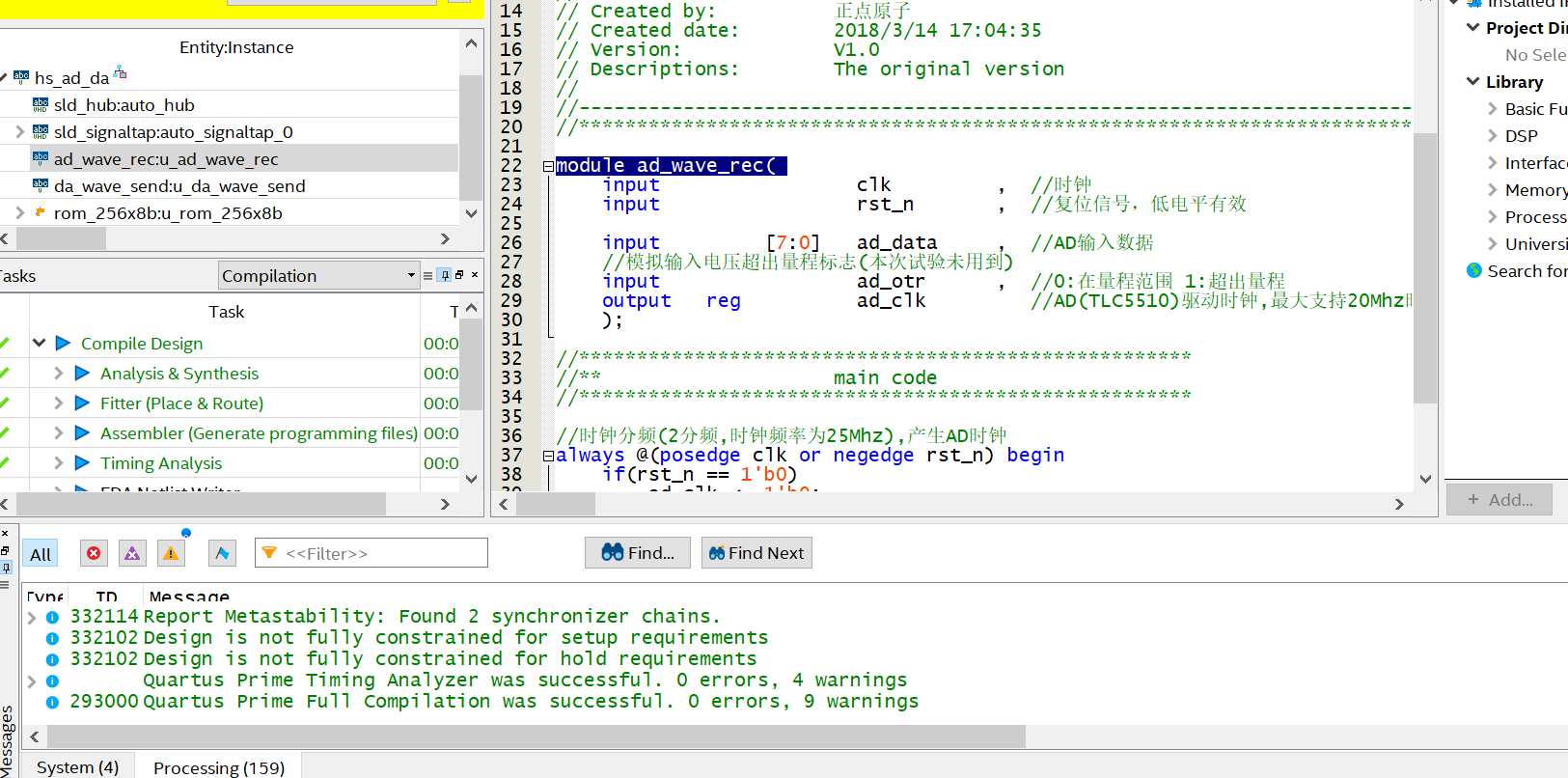This screenshot has width=1568, height=778.
Task: Collapse the Compile Design task
Action: click(x=40, y=343)
